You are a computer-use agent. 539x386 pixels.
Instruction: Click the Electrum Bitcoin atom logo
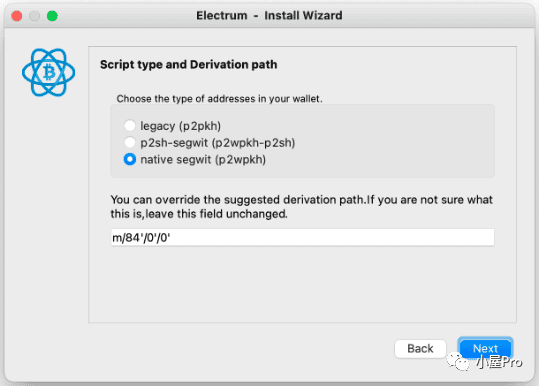(x=48, y=72)
